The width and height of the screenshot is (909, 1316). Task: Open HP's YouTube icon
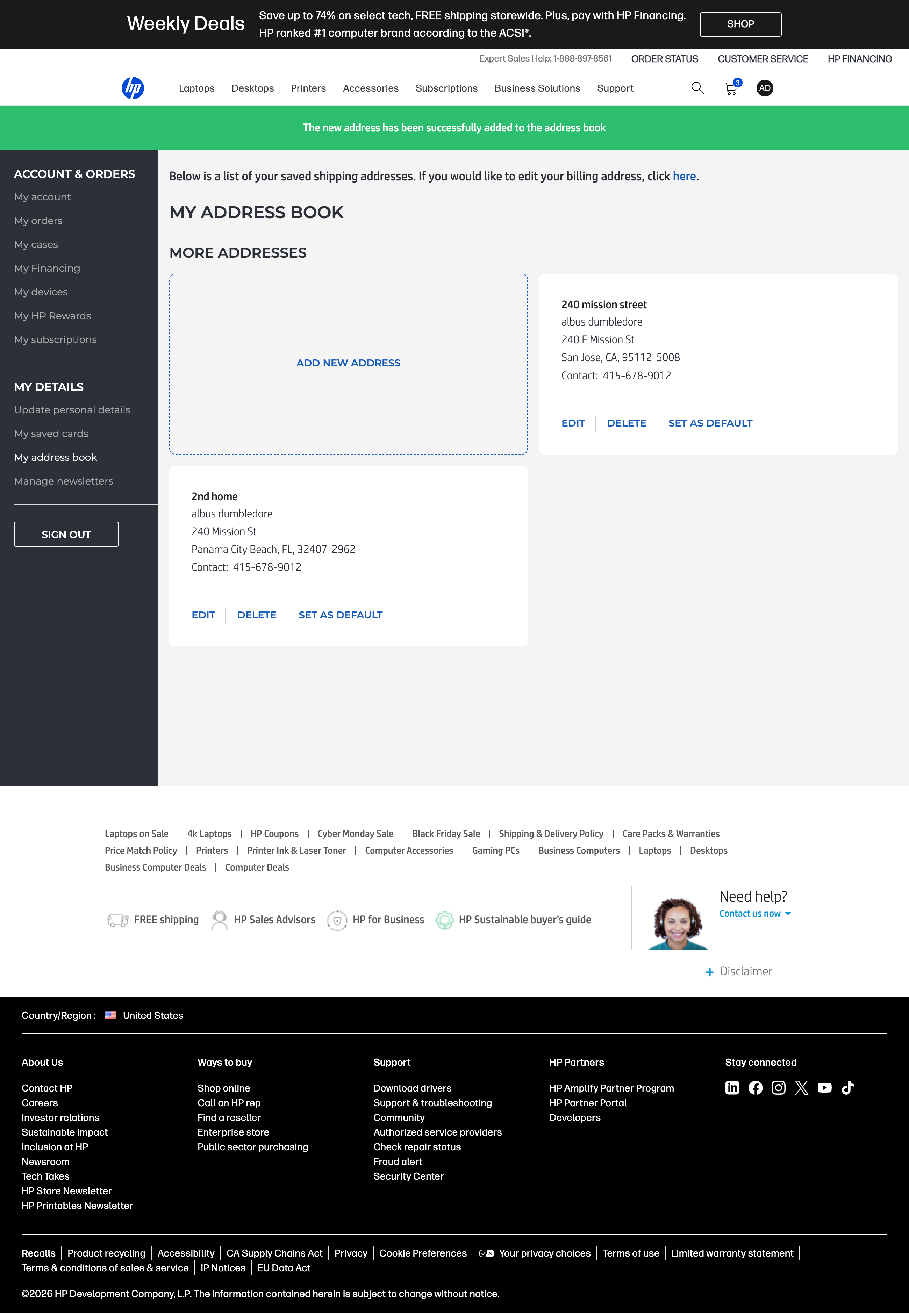click(x=824, y=1088)
